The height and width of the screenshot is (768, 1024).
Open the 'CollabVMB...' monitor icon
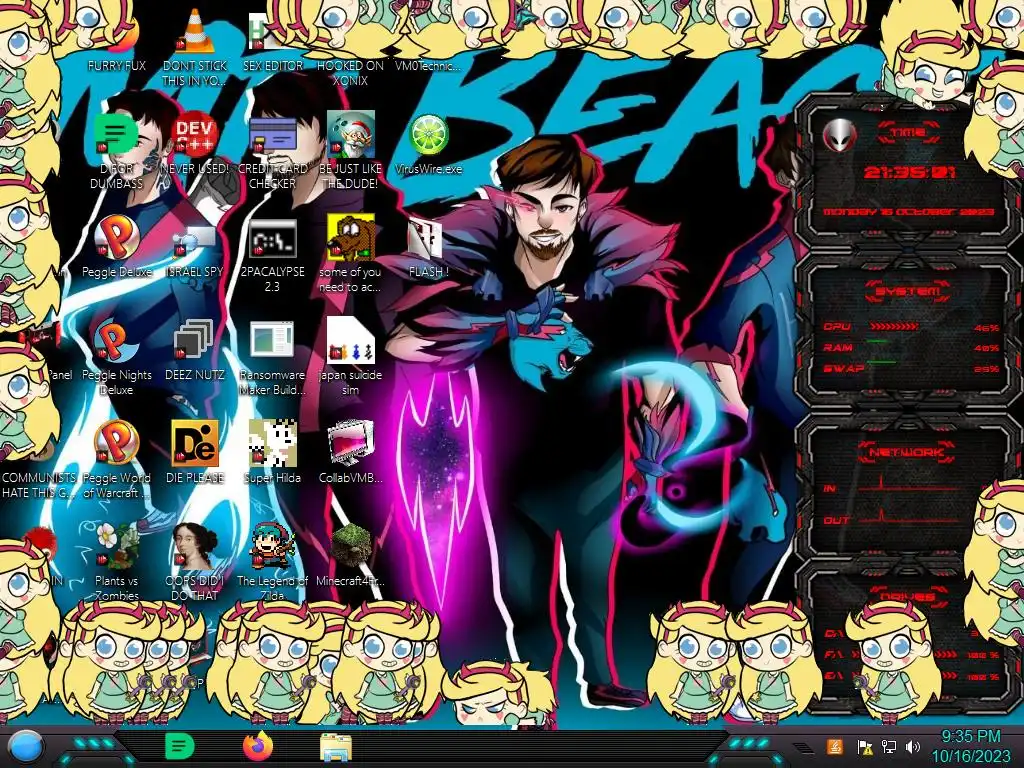pos(350,444)
